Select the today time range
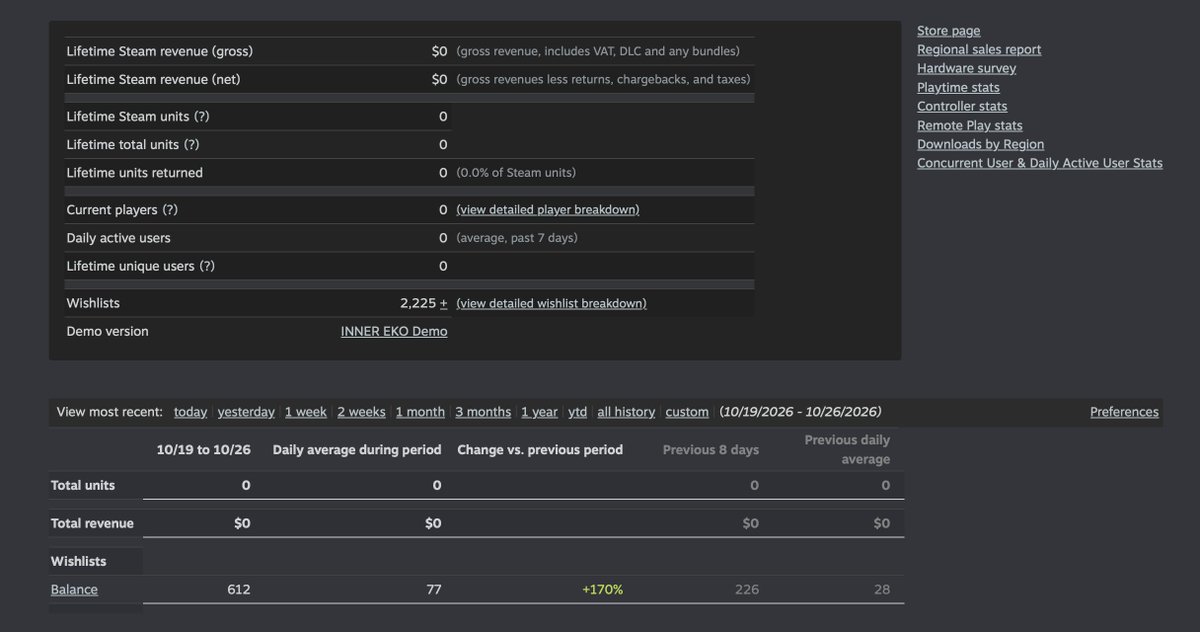This screenshot has width=1200, height=632. pos(190,412)
